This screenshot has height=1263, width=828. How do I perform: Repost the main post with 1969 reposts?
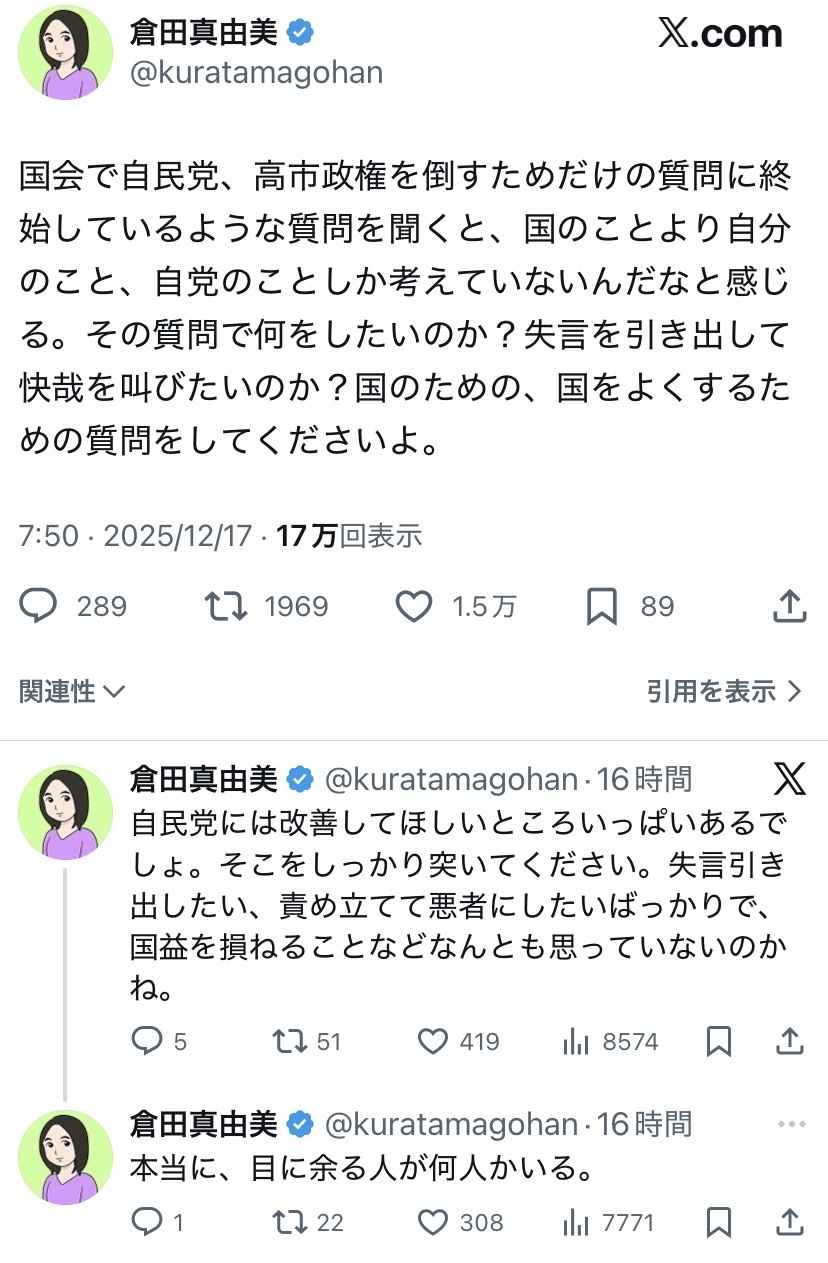pyautogui.click(x=226, y=606)
